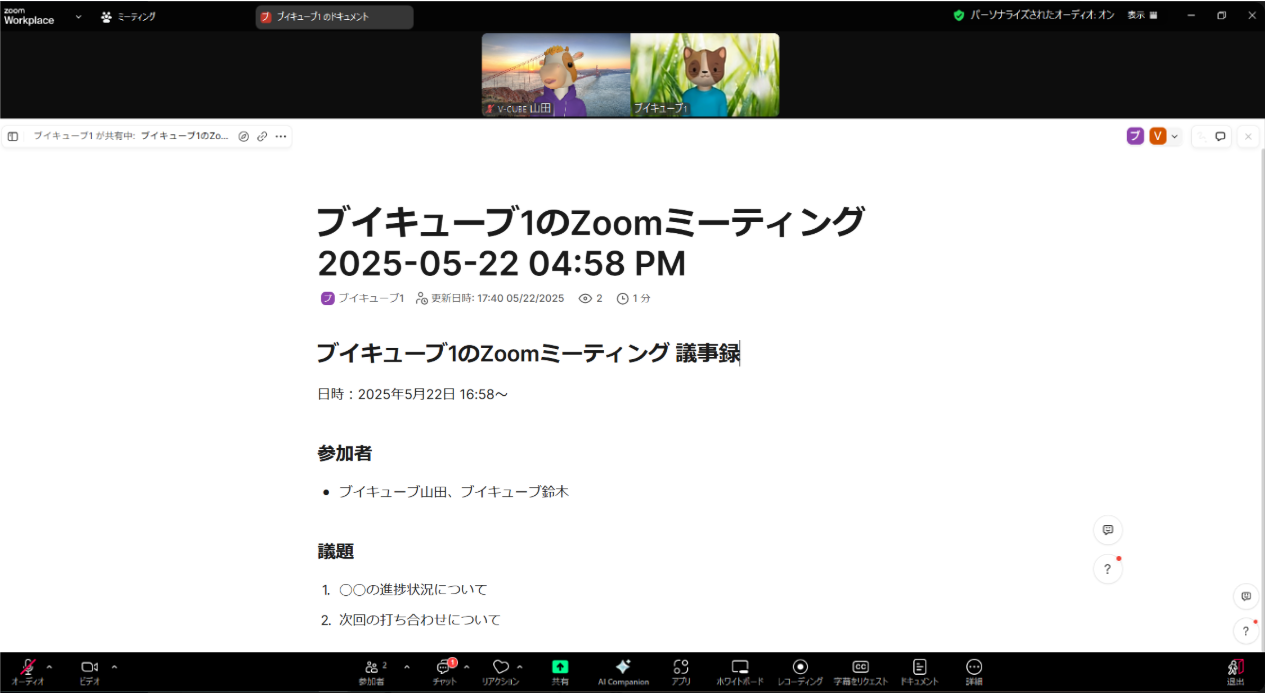Screen dimensions: 1265x693
Task: Click the purple ブ collaborator avatar
Action: point(1135,136)
